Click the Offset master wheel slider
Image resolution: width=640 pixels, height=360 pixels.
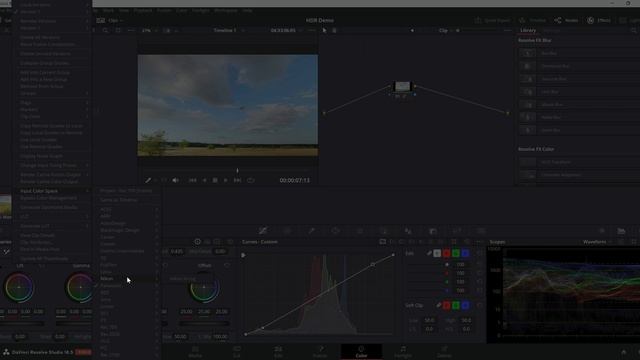click(204, 323)
